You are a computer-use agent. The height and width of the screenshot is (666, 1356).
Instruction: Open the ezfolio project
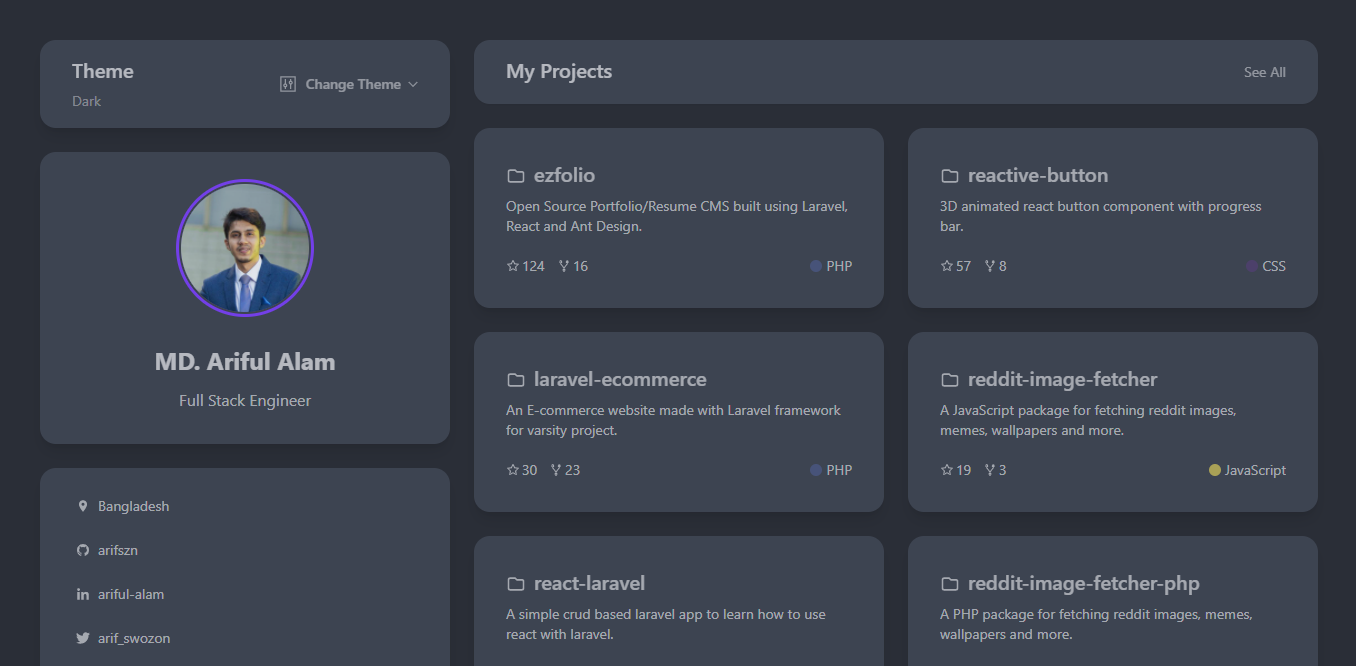click(x=564, y=175)
